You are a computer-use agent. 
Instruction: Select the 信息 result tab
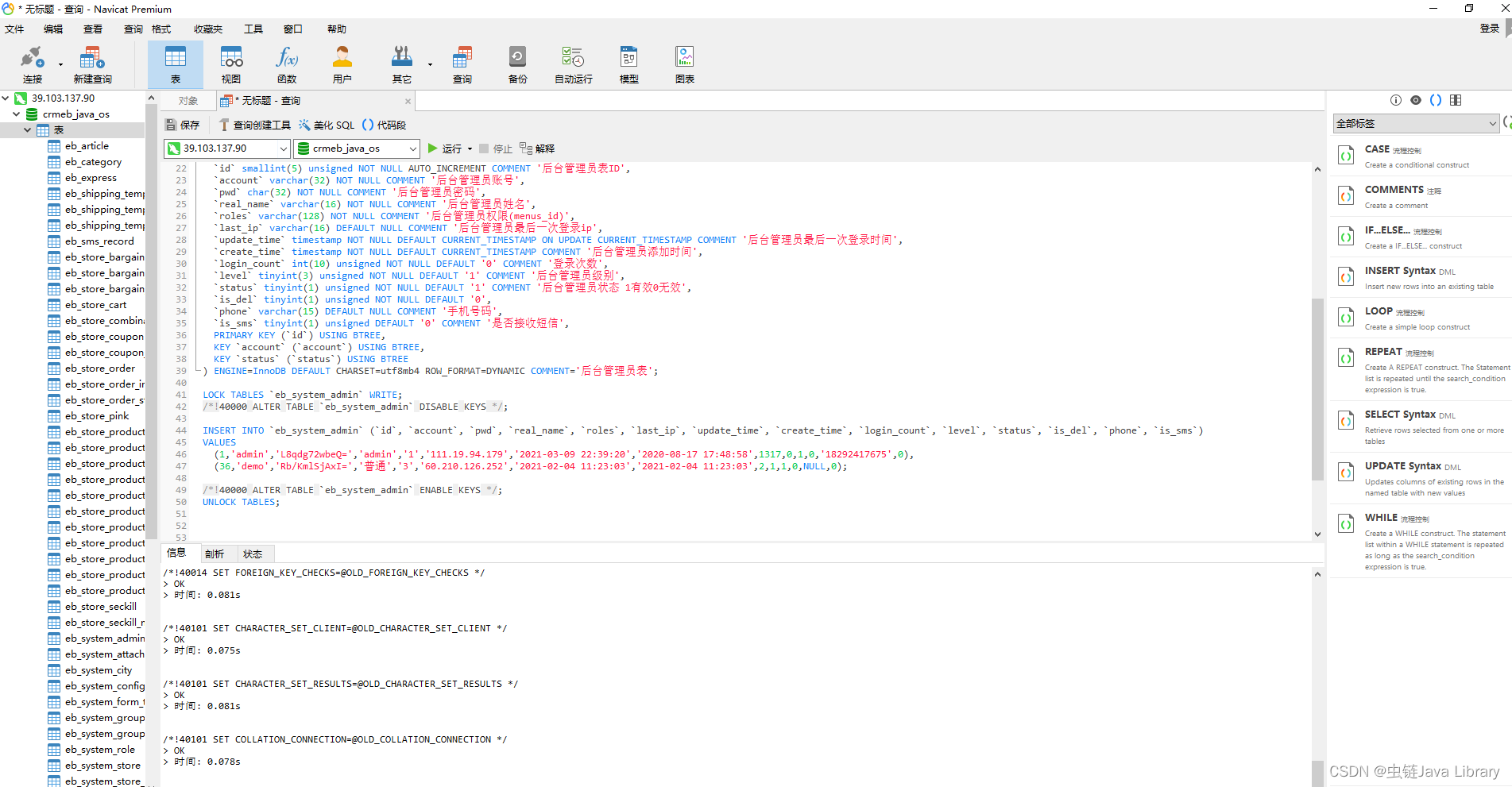click(176, 553)
